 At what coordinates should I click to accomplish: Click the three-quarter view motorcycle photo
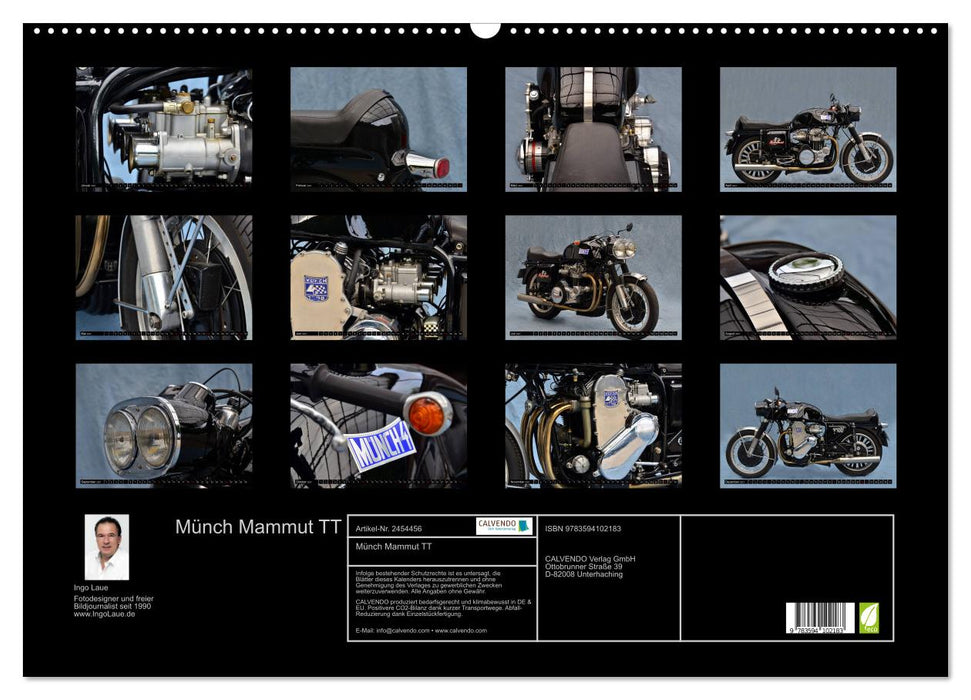pyautogui.click(x=593, y=278)
